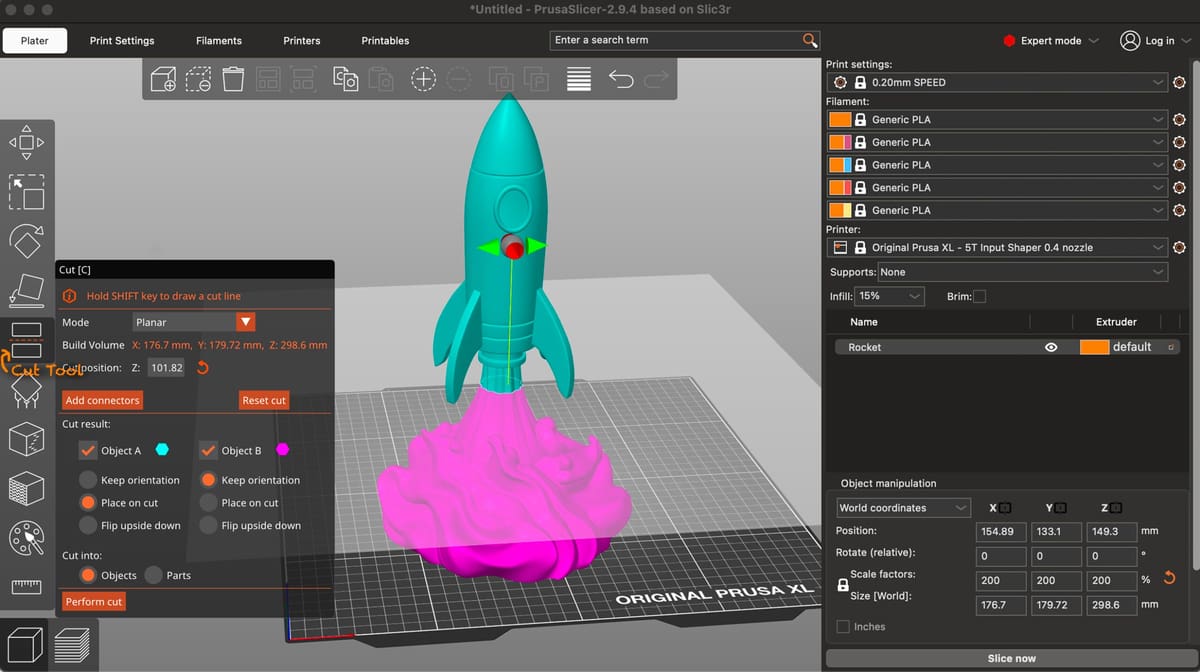The image size is (1200, 672).
Task: Click the Add instance plus icon
Action: (x=424, y=79)
